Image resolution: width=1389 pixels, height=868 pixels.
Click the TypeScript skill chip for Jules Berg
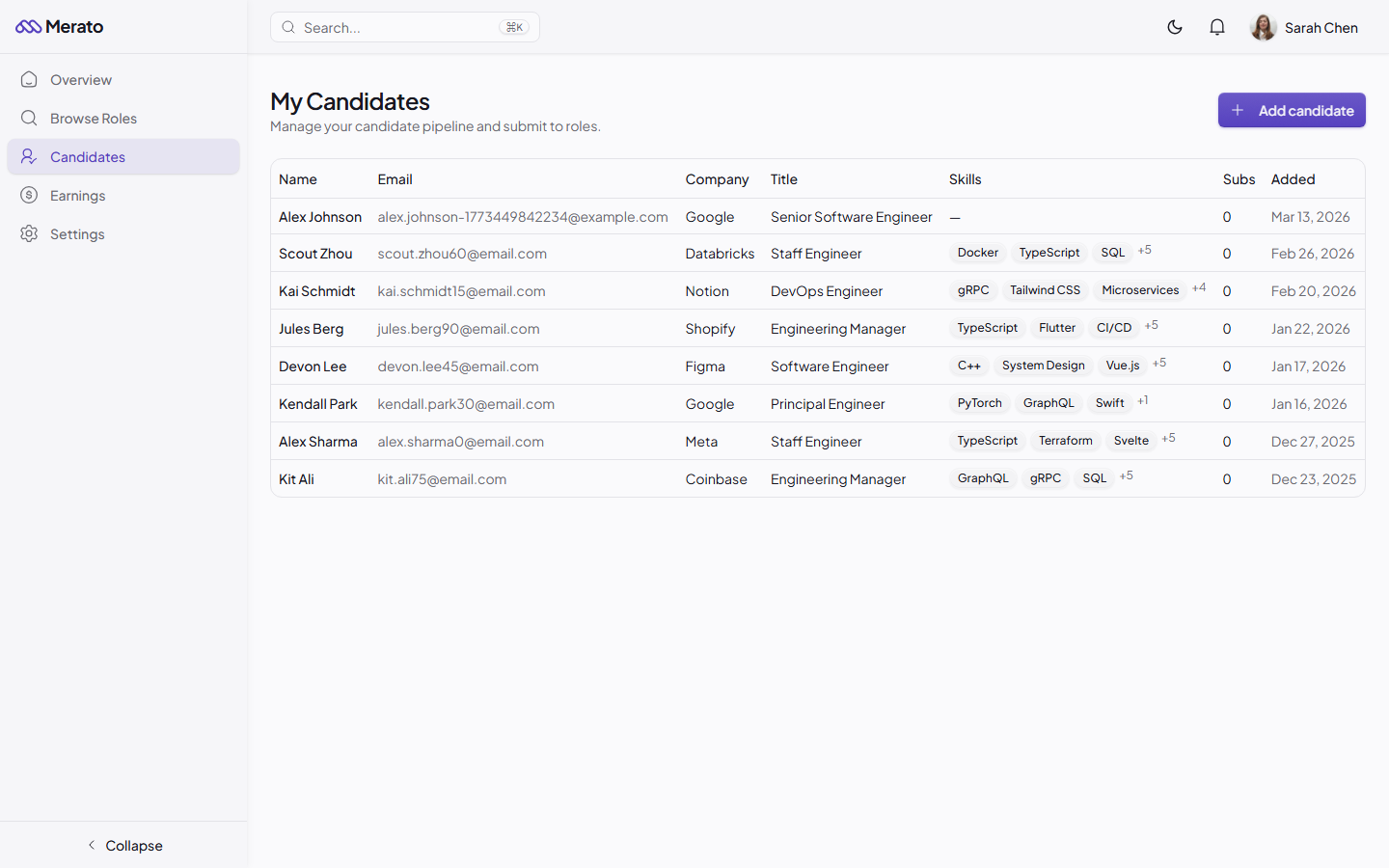987,328
